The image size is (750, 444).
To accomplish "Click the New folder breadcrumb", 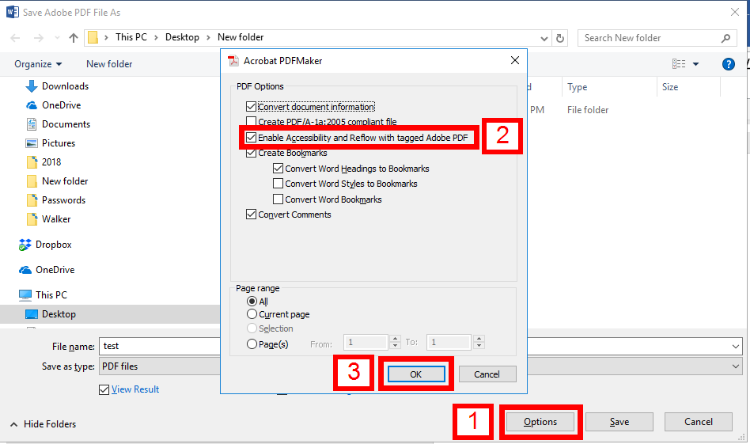I will point(240,37).
